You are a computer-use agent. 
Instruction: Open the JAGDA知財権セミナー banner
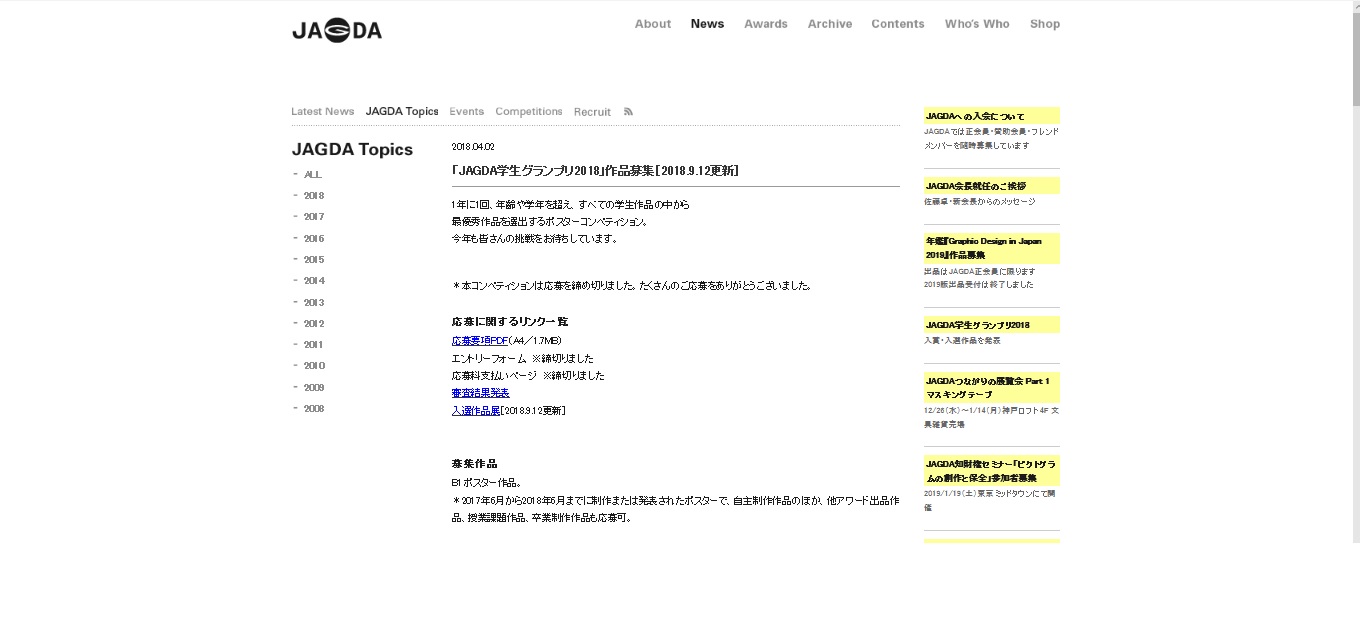tap(992, 471)
